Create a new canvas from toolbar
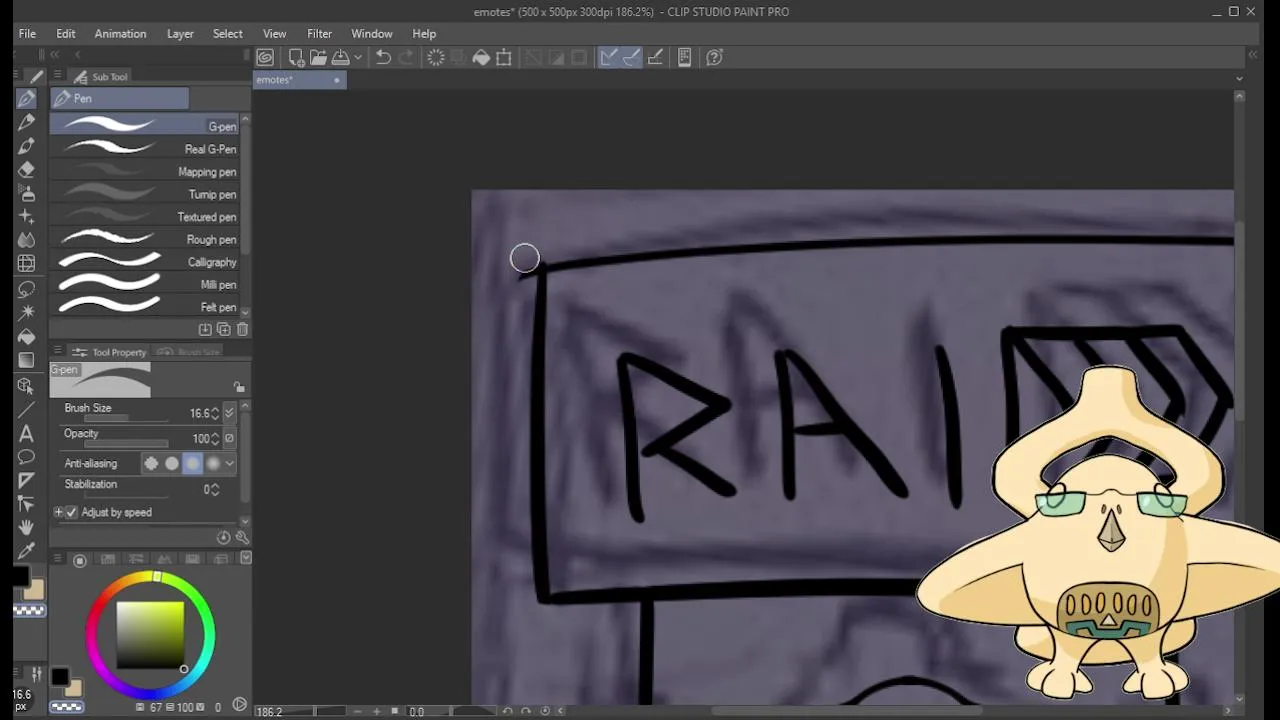 pos(296,58)
